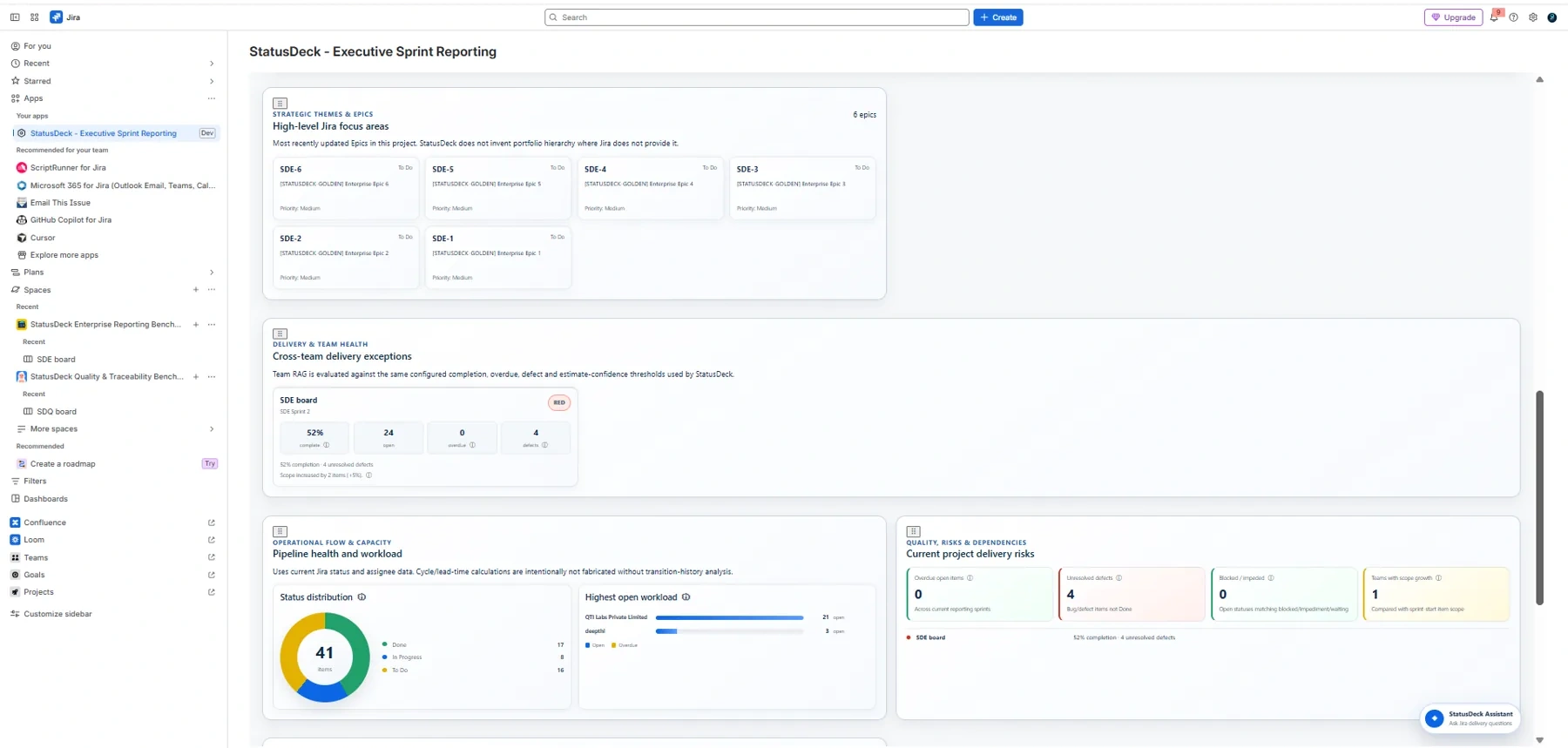Open the app switcher grid icon

click(x=35, y=17)
